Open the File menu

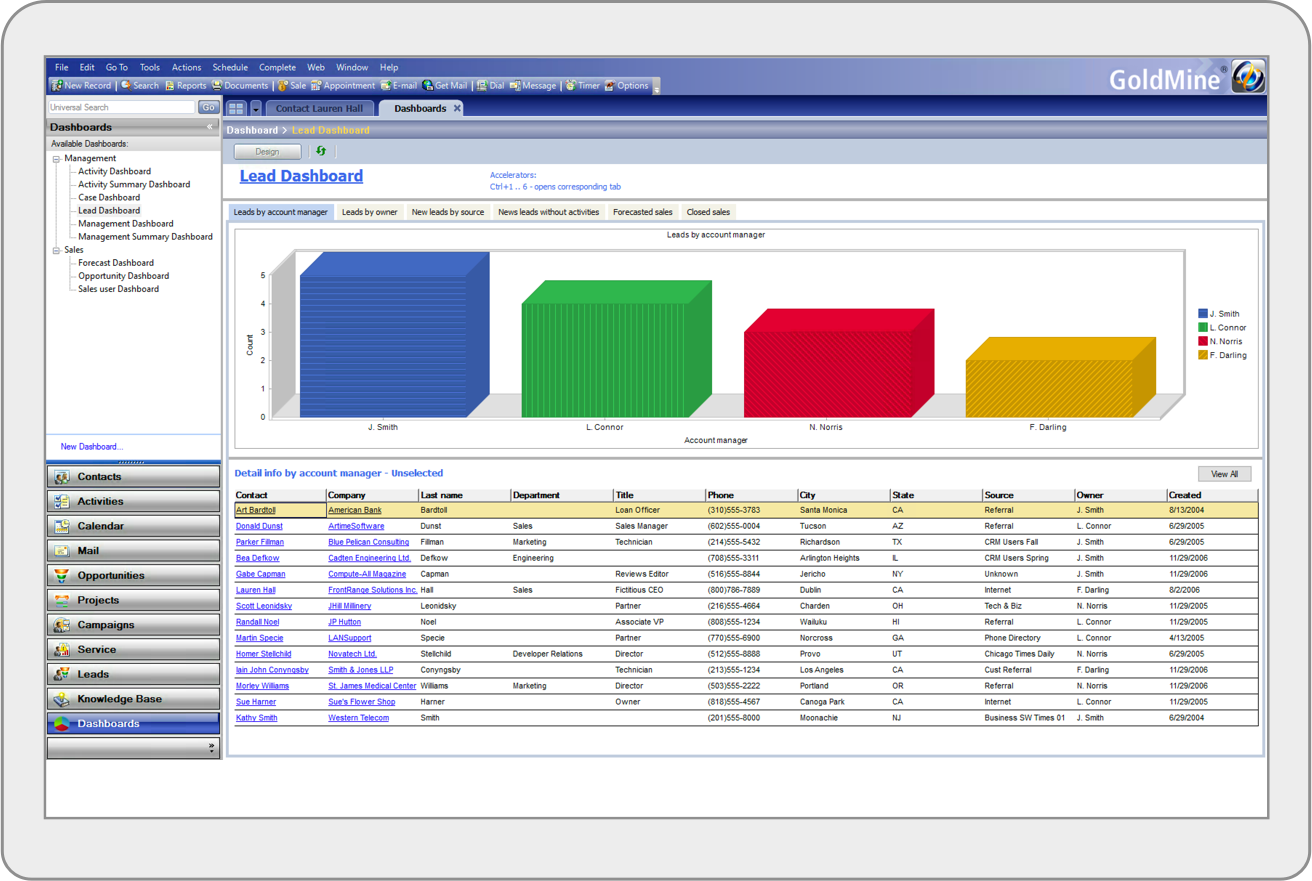pyautogui.click(x=61, y=68)
